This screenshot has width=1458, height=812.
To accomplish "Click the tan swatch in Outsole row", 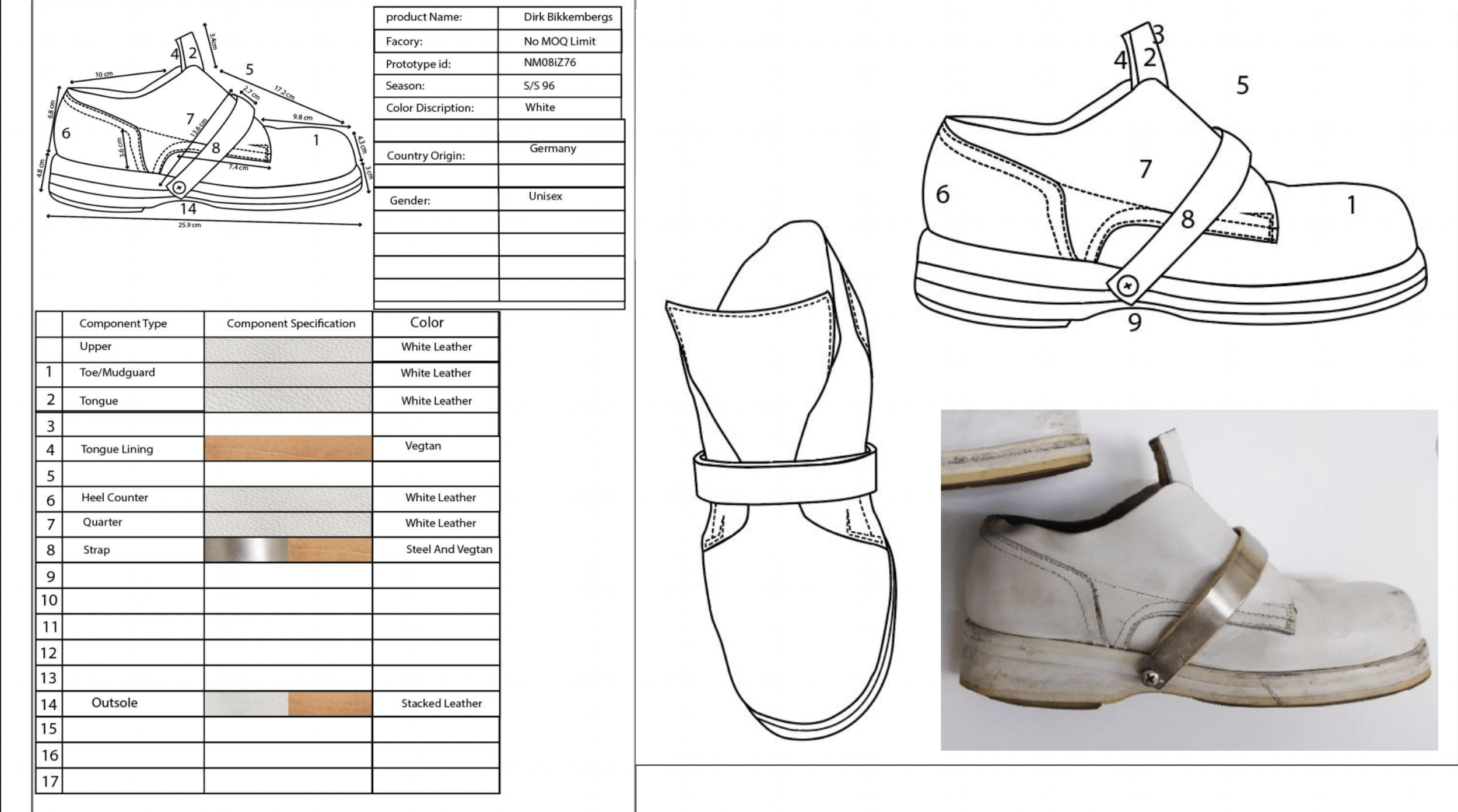I will pos(330,704).
